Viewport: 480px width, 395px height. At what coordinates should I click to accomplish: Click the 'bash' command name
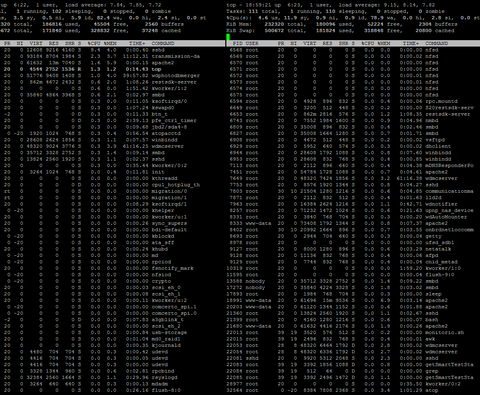[432, 320]
